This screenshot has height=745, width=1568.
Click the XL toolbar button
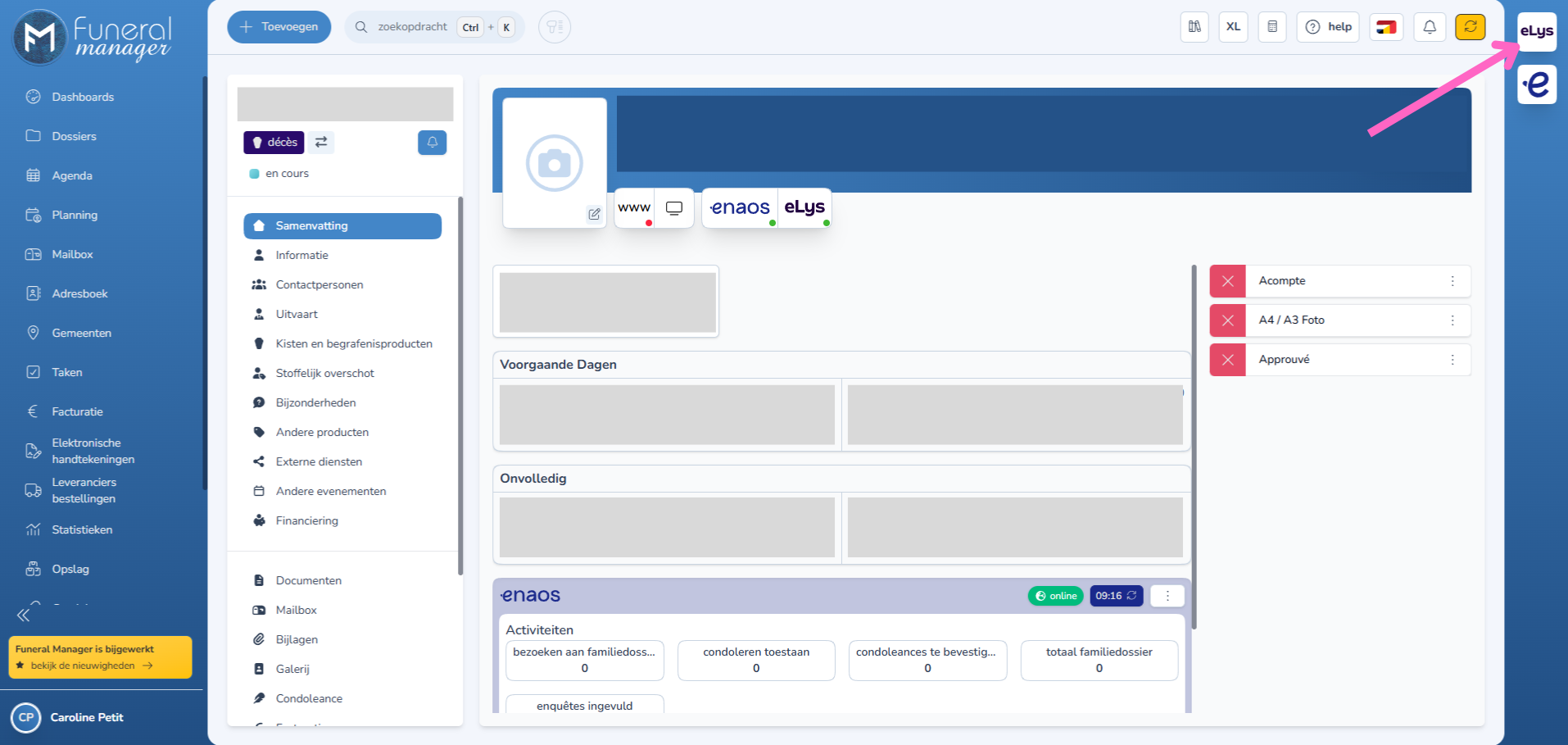[x=1233, y=27]
